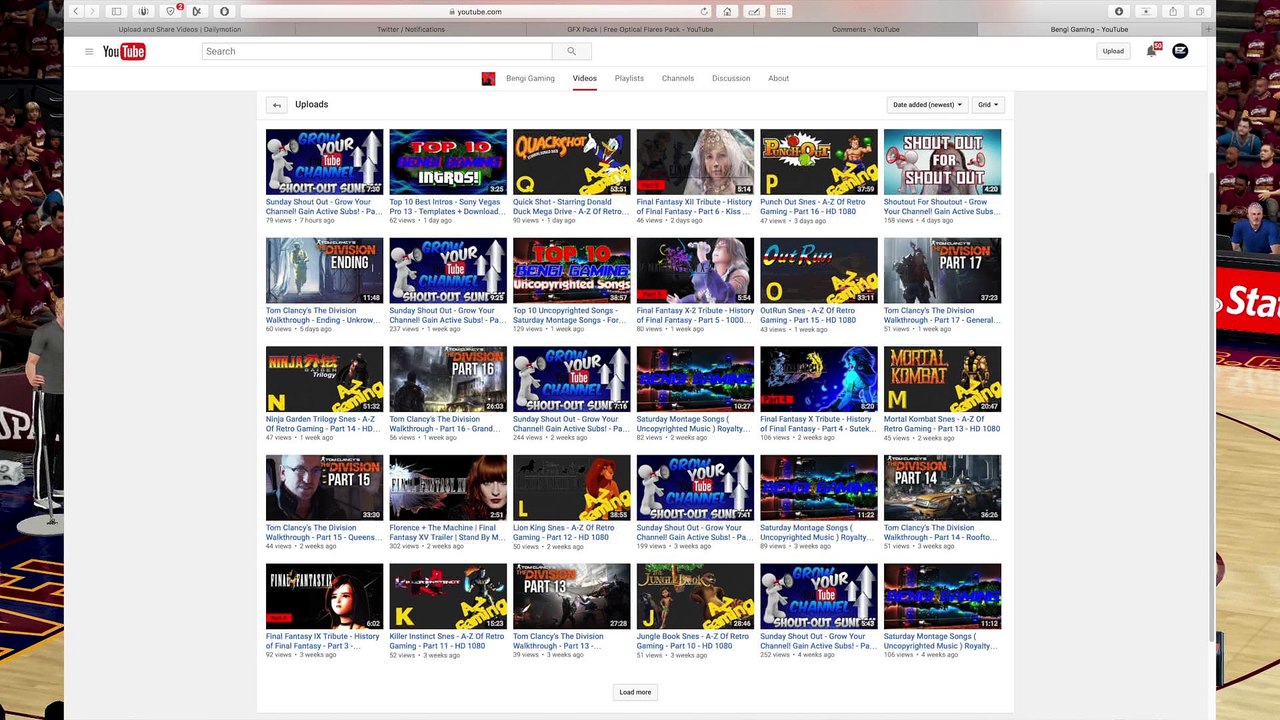Reload the youtube.com page

coord(704,11)
